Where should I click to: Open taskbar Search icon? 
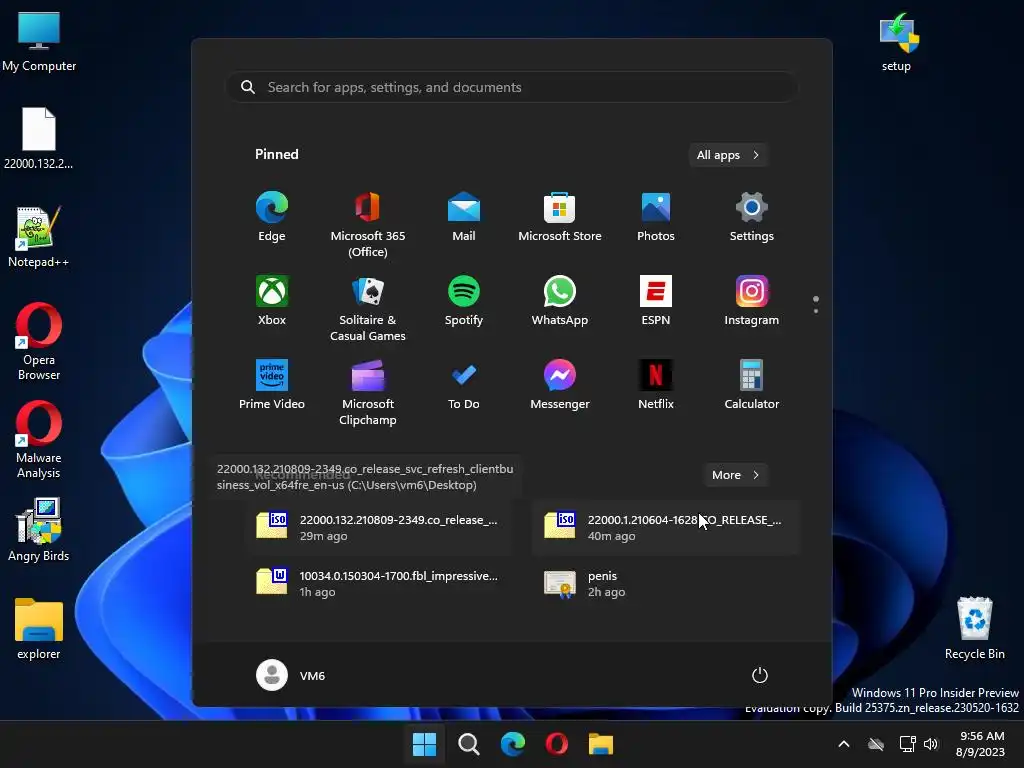468,744
